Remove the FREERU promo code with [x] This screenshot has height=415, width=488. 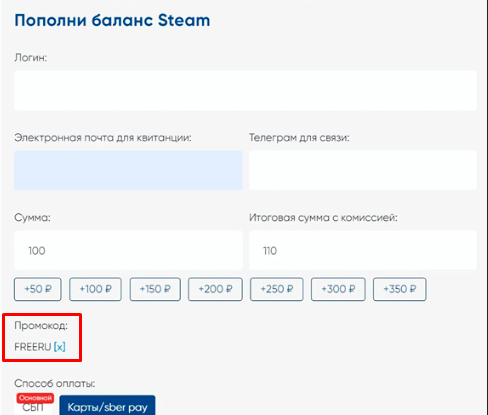pos(60,347)
